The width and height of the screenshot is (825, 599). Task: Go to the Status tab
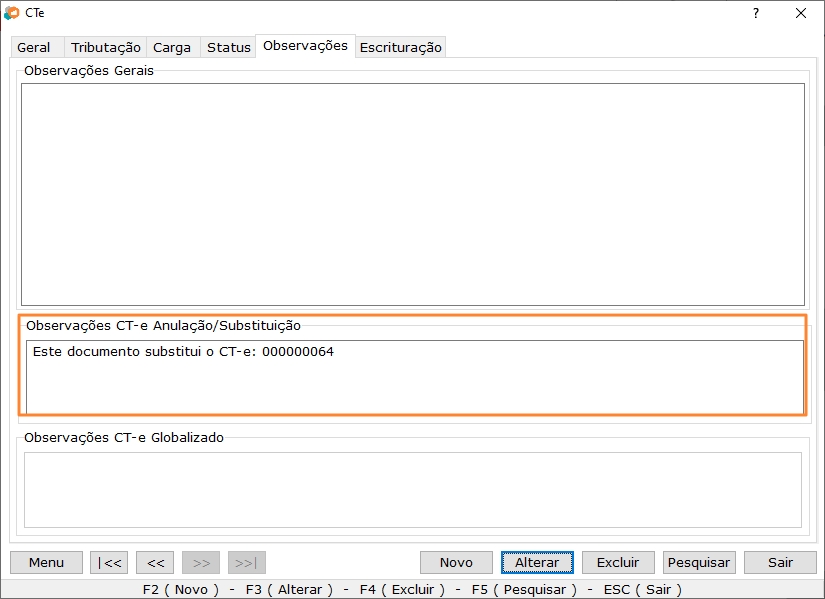pos(228,47)
